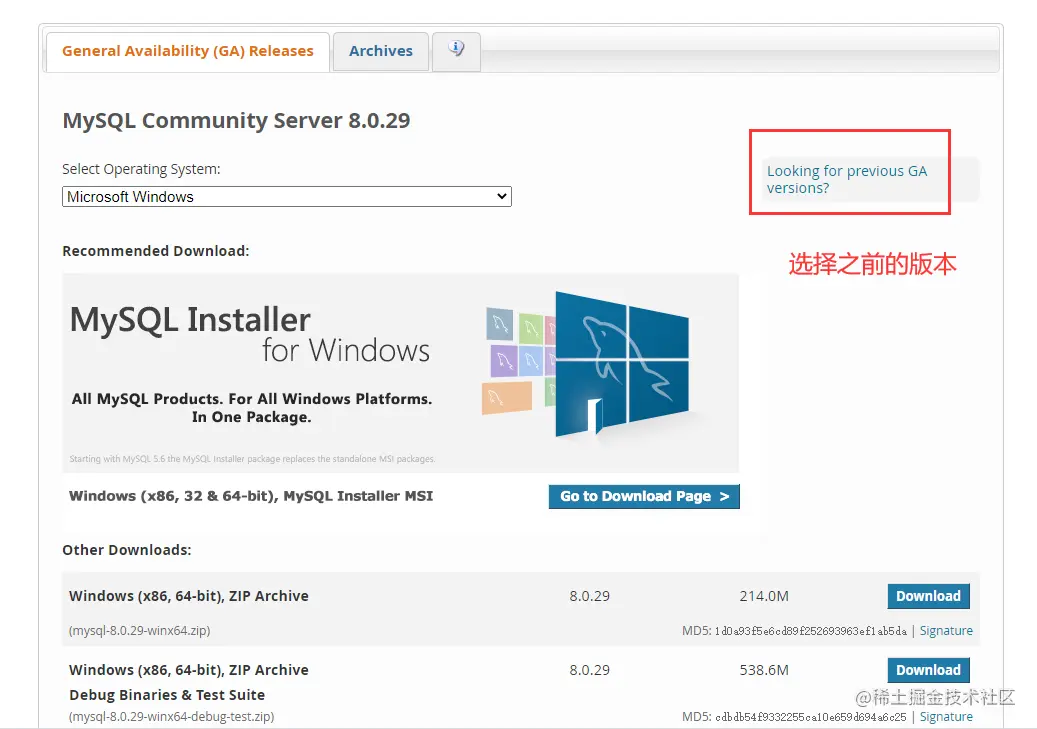Select the filename '(mysql-8.0.29-winx64-debug-test.zip)'
Screen dimensions: 1037x729
point(171,716)
